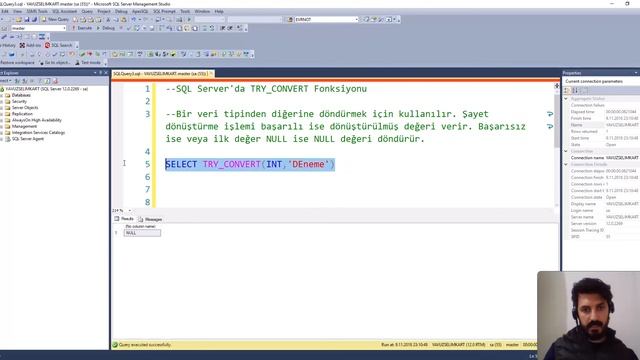Open Object Explorer window position dropdown
The width and height of the screenshot is (640, 360).
[x=95, y=73]
